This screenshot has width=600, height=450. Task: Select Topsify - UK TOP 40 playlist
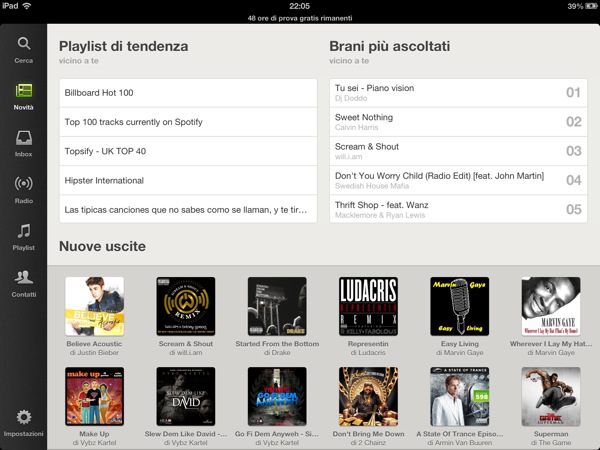coord(187,151)
